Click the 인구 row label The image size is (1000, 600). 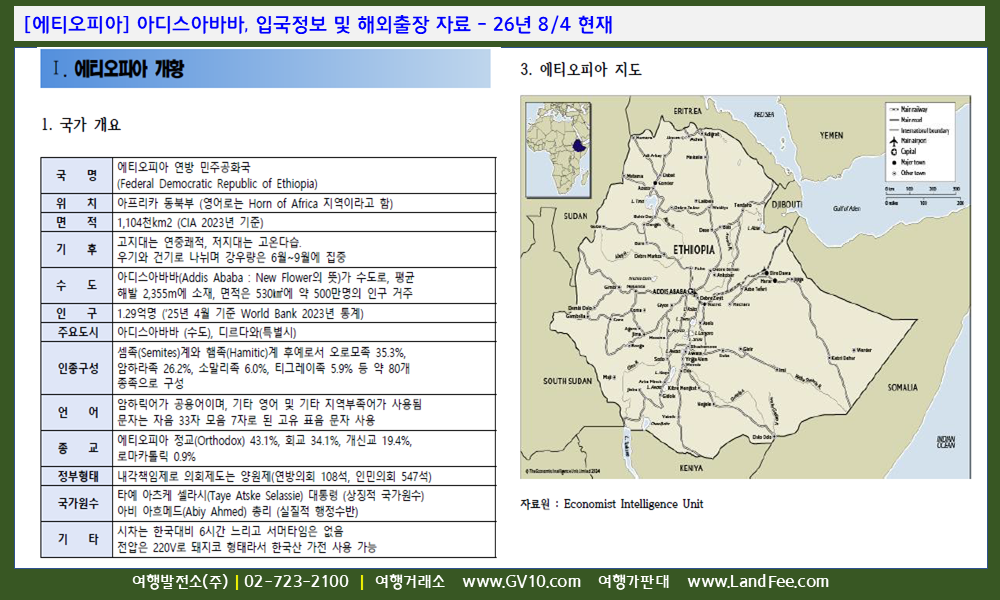(x=77, y=313)
